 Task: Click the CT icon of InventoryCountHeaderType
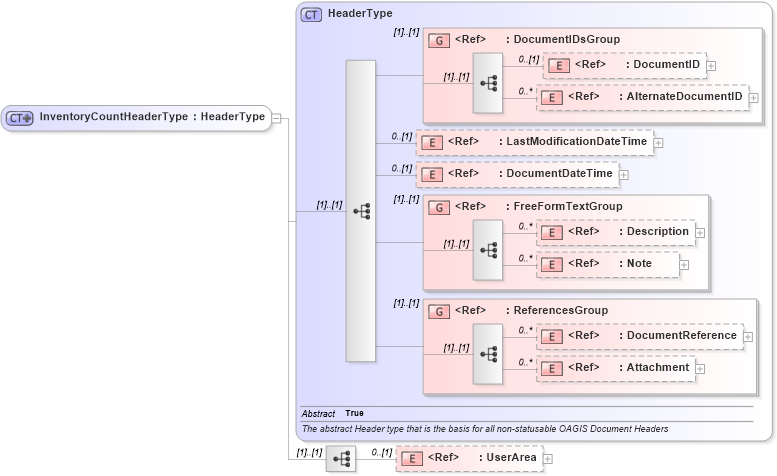19,118
